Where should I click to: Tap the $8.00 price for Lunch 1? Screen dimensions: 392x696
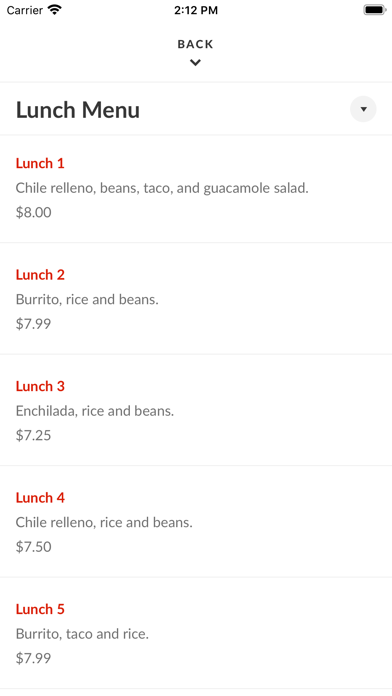[34, 212]
